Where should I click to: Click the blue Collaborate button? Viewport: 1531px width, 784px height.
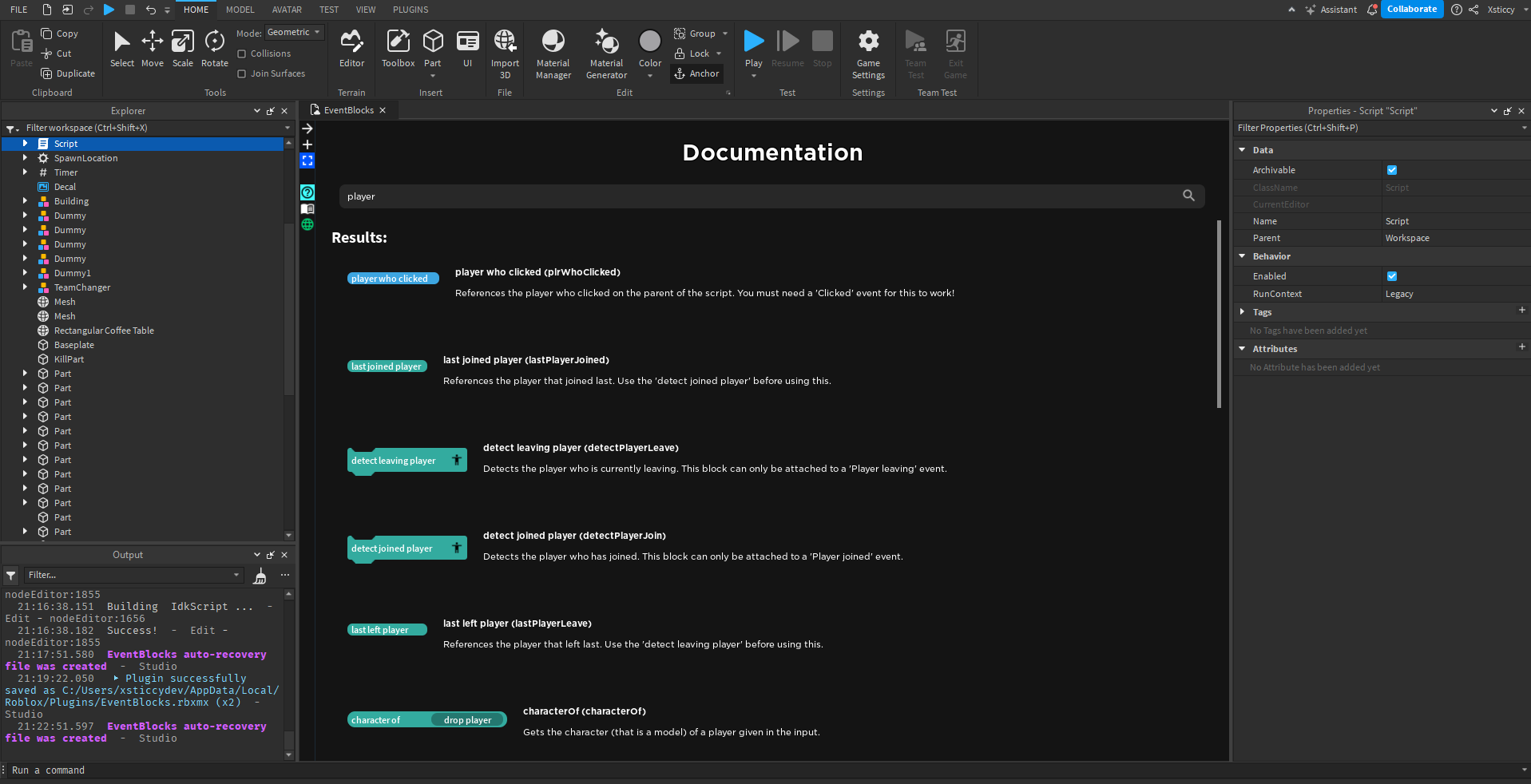tap(1411, 9)
